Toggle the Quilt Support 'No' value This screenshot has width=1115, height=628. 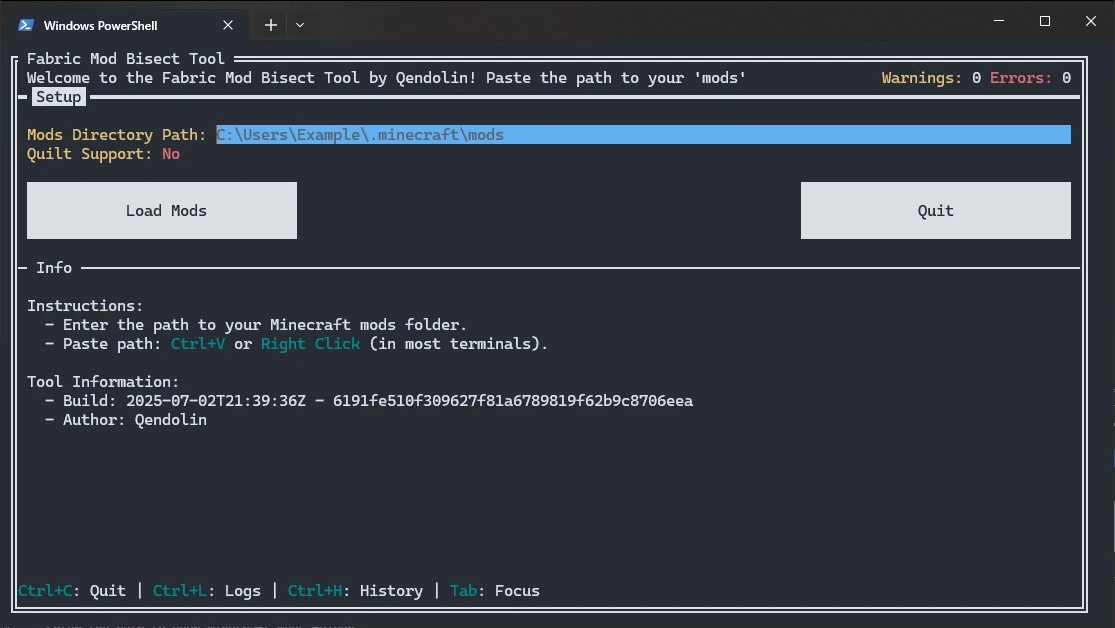[x=171, y=154]
